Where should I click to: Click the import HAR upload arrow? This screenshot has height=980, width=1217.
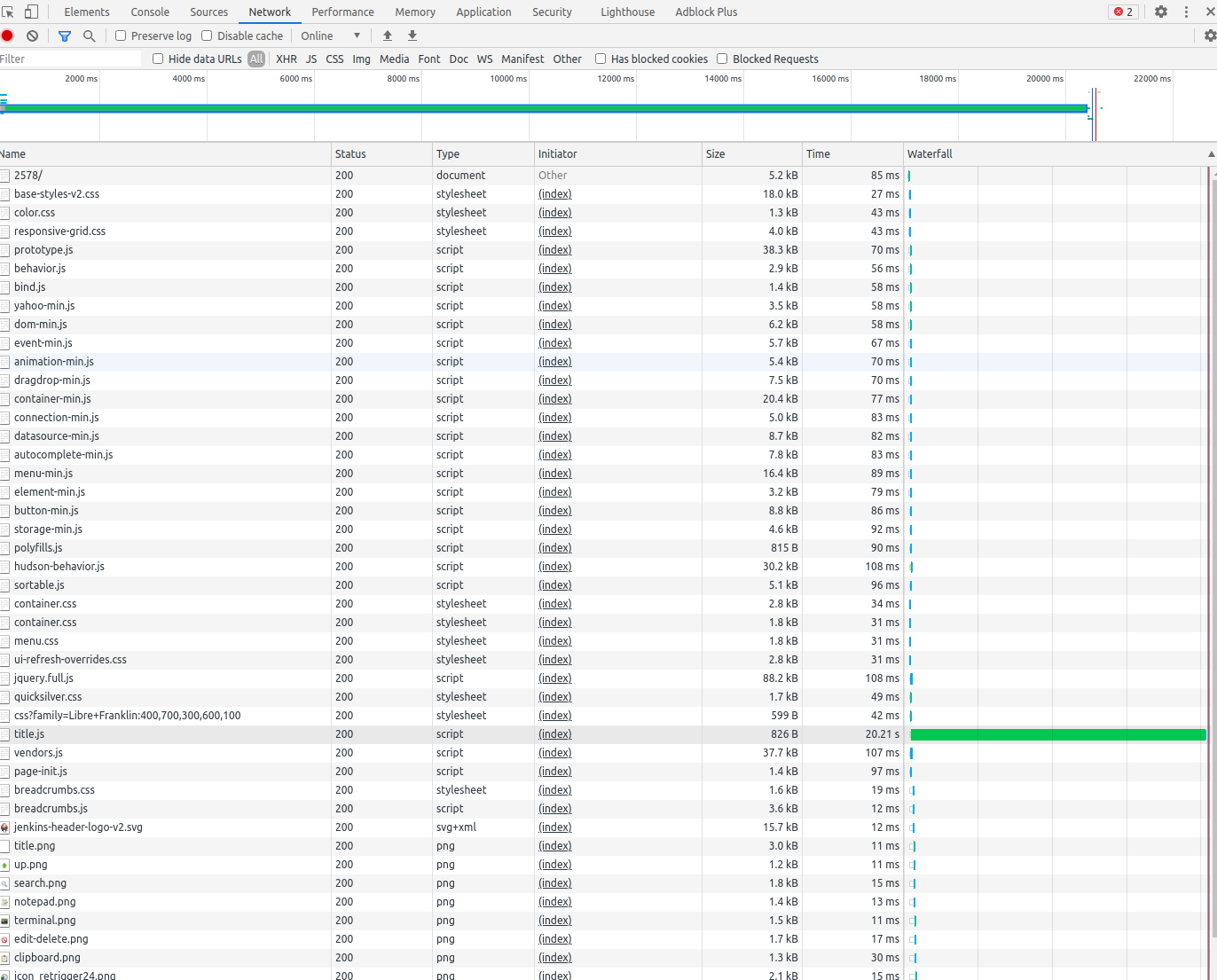pos(388,35)
